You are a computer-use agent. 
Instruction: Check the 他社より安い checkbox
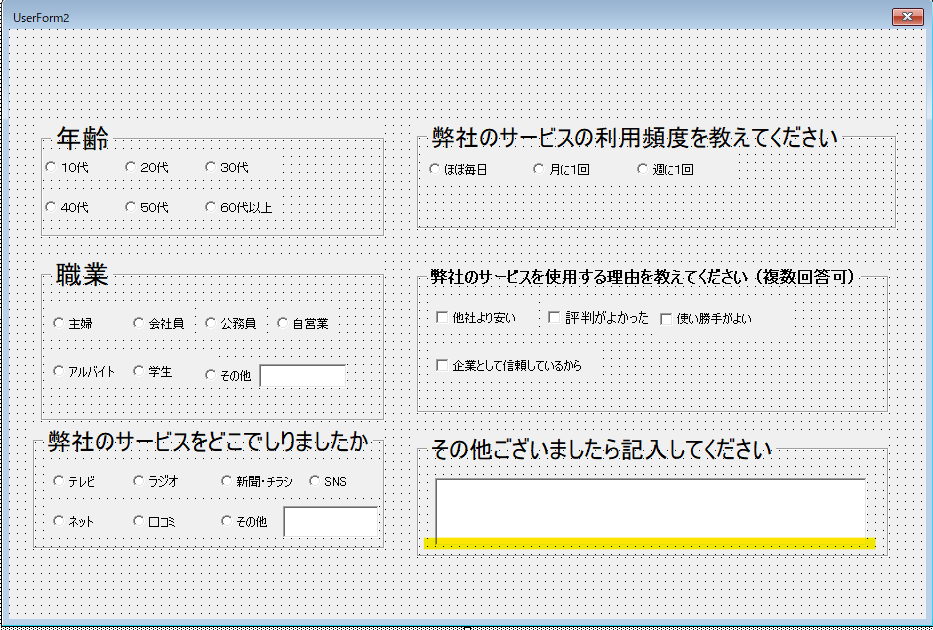(x=440, y=316)
